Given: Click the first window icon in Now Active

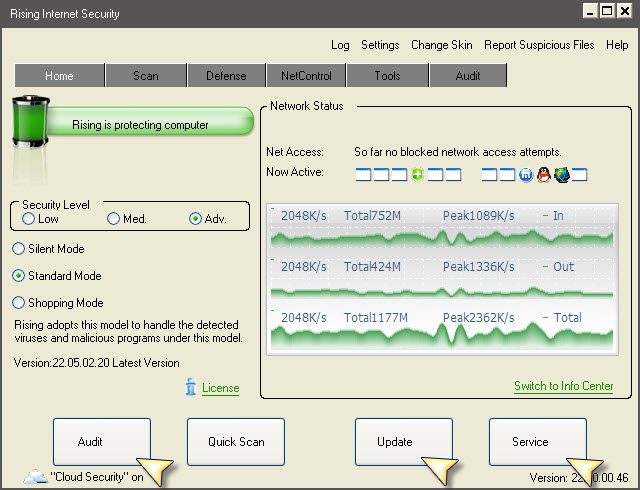Looking at the screenshot, I should click(x=364, y=175).
